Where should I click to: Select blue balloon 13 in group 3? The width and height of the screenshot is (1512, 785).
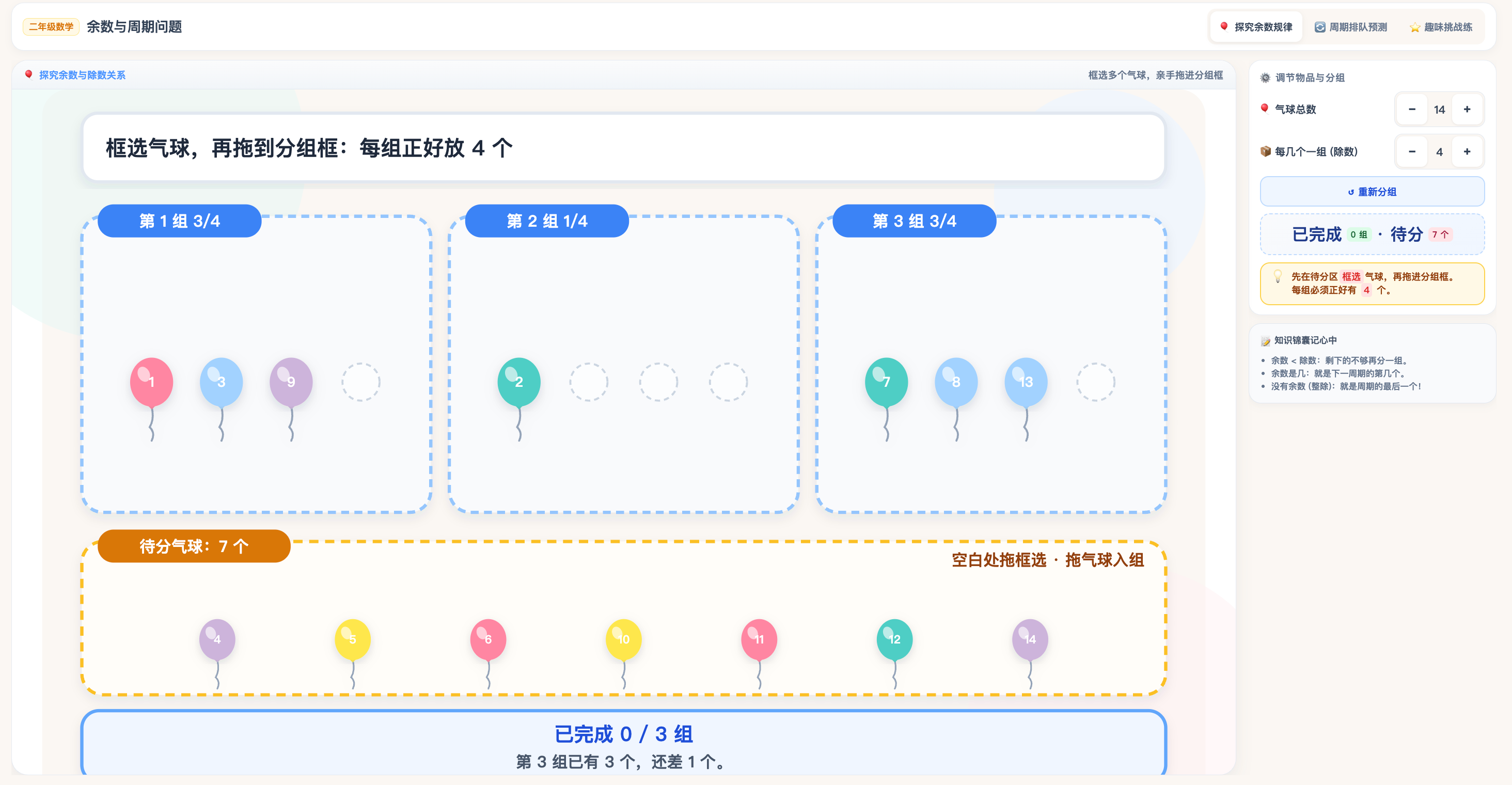click(x=1026, y=382)
